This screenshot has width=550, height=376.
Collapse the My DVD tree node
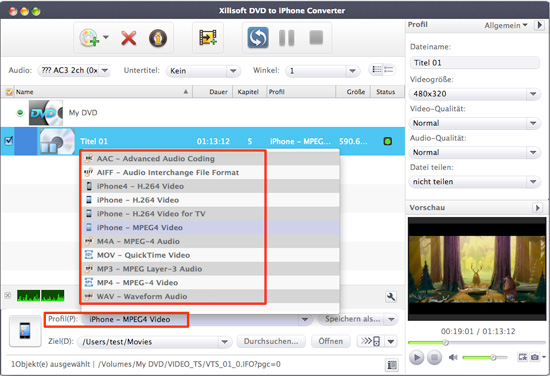coord(20,113)
